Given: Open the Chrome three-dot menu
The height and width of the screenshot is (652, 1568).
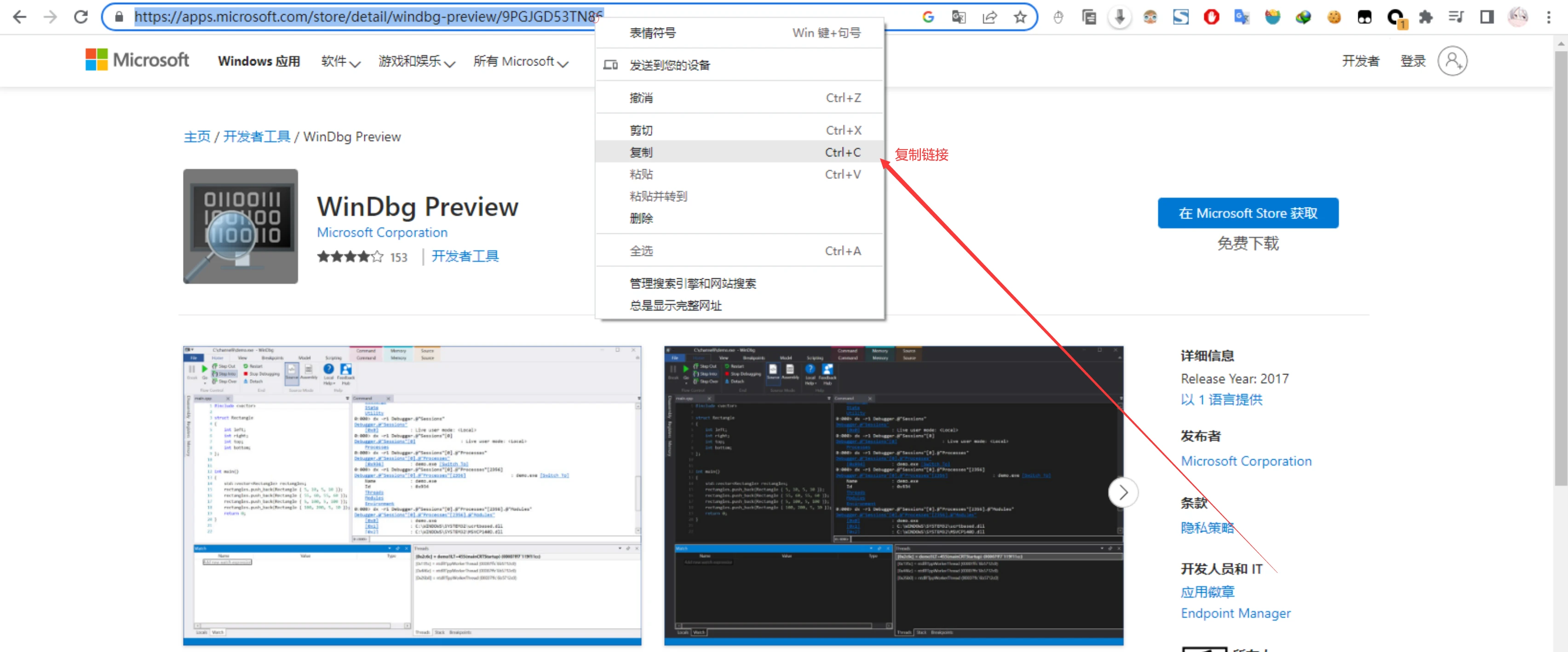Looking at the screenshot, I should point(1549,17).
